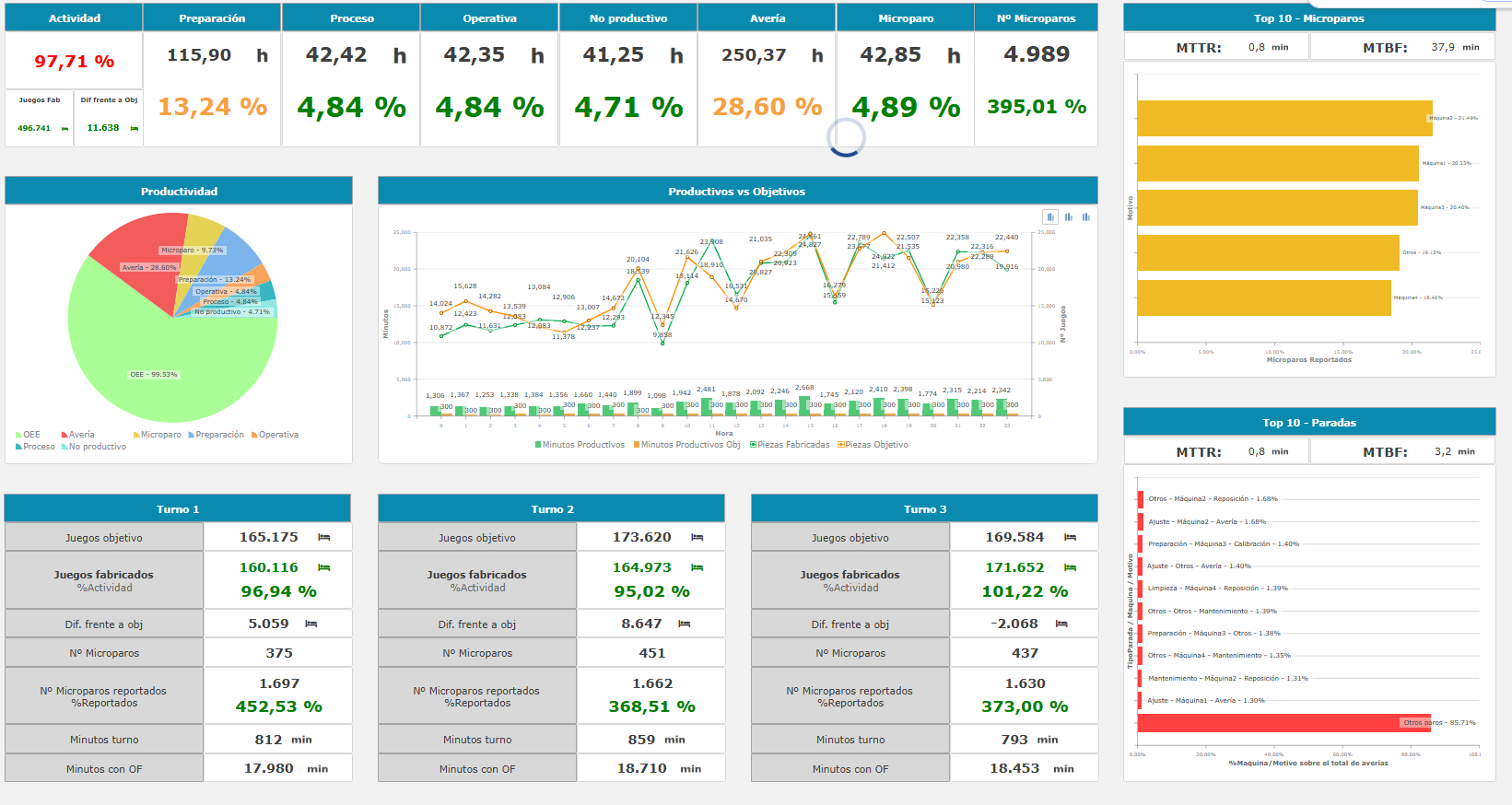Image resolution: width=1512 pixels, height=805 pixels.
Task: Click the Nº Microparos tile value 4.989
Action: tap(1037, 55)
